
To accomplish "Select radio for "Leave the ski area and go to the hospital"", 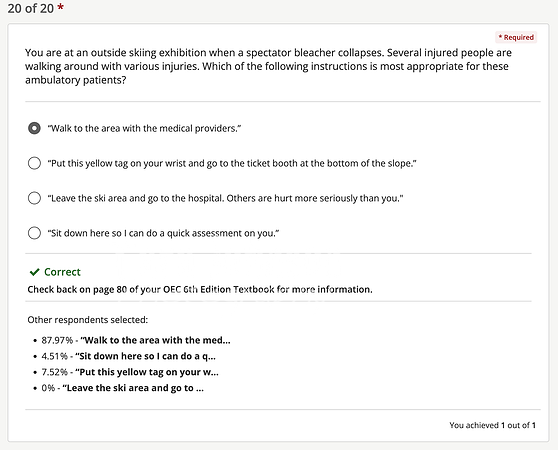I will [x=34, y=198].
